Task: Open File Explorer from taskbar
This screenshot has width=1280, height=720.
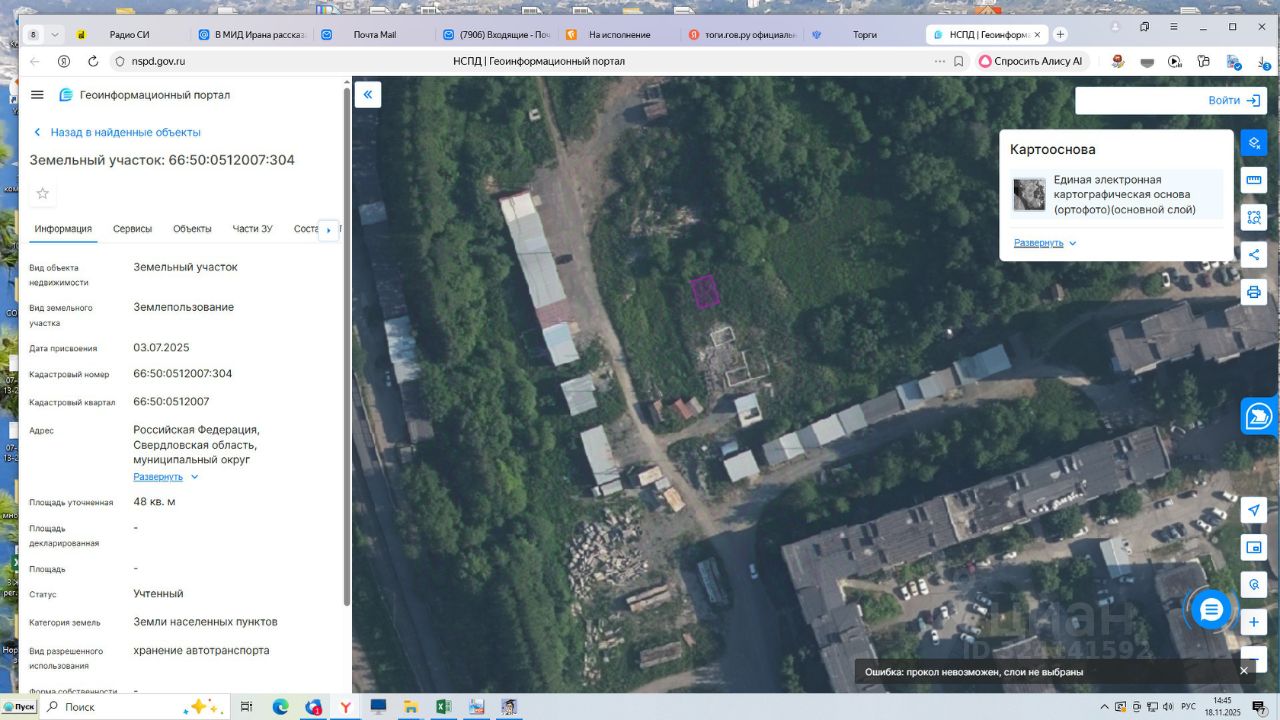Action: click(410, 707)
